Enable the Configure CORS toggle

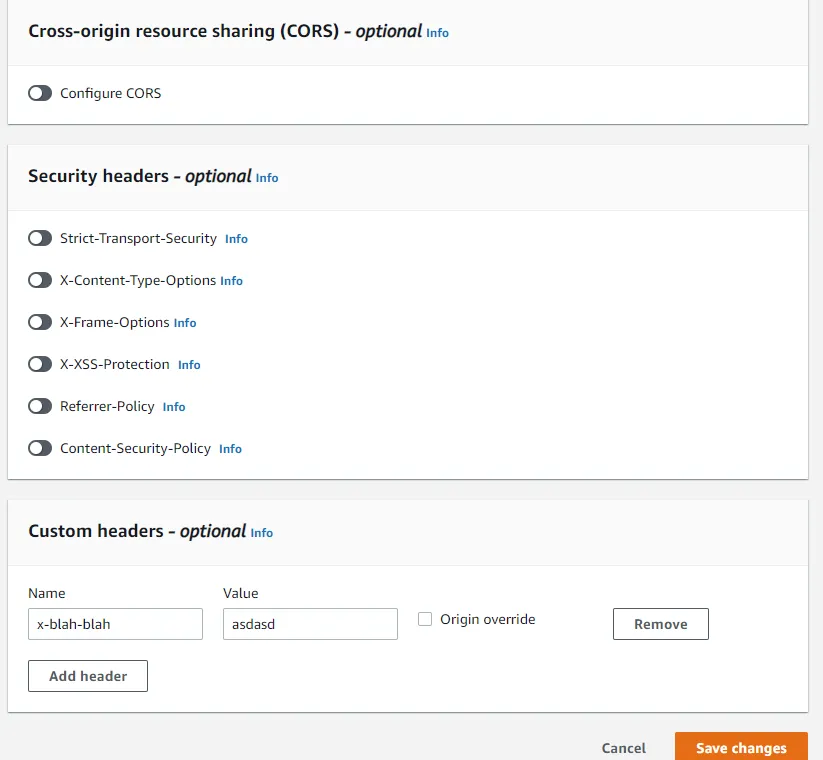[x=40, y=93]
